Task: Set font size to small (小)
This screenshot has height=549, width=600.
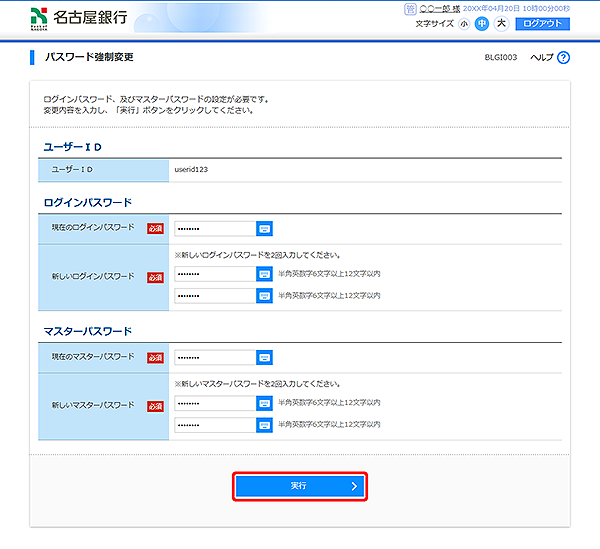Action: point(464,23)
